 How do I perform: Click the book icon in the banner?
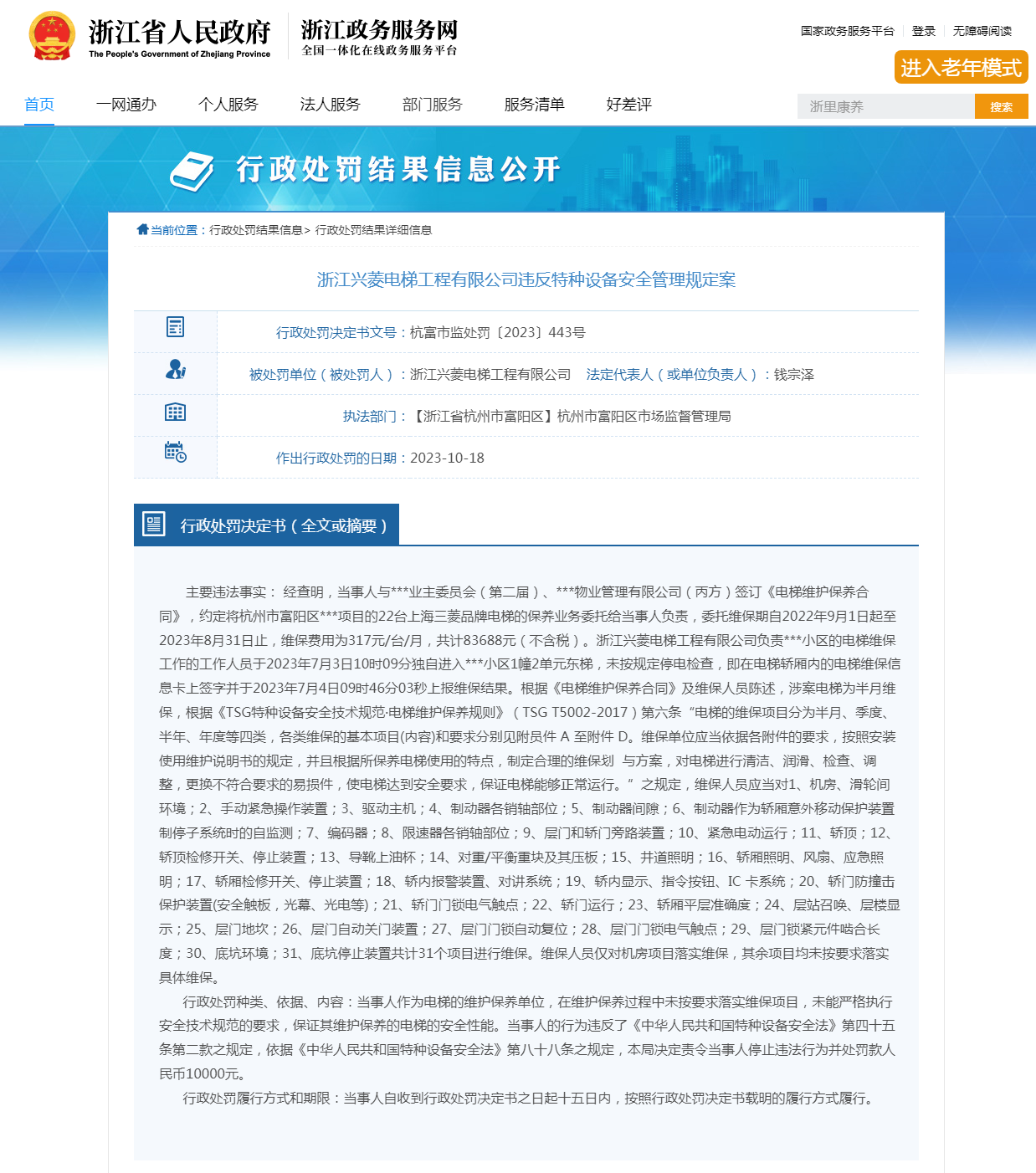(192, 171)
